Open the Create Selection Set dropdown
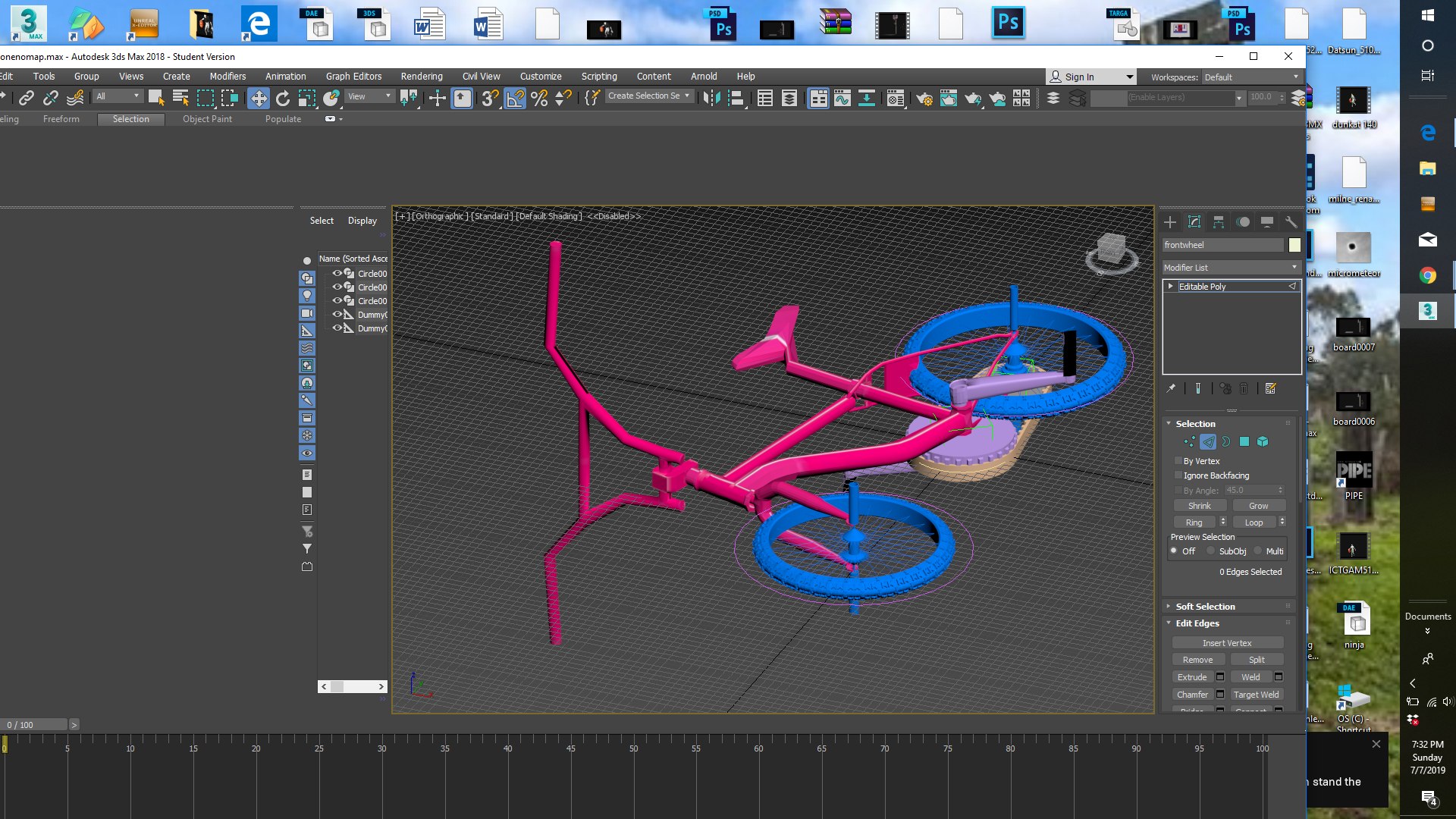 point(649,96)
